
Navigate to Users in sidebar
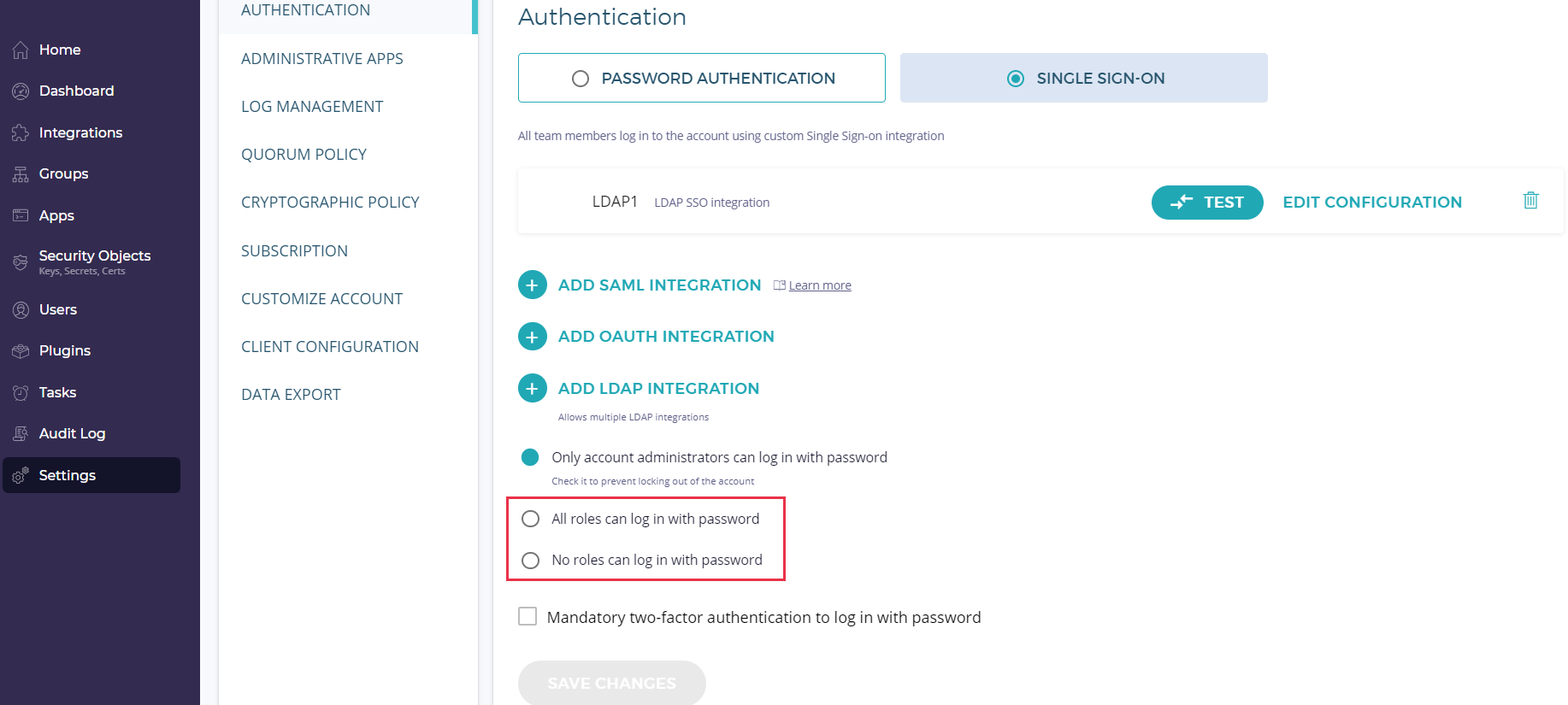click(x=57, y=309)
